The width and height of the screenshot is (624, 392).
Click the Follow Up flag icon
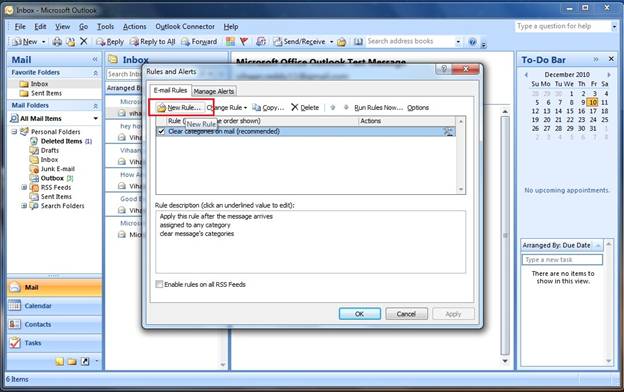click(x=244, y=41)
